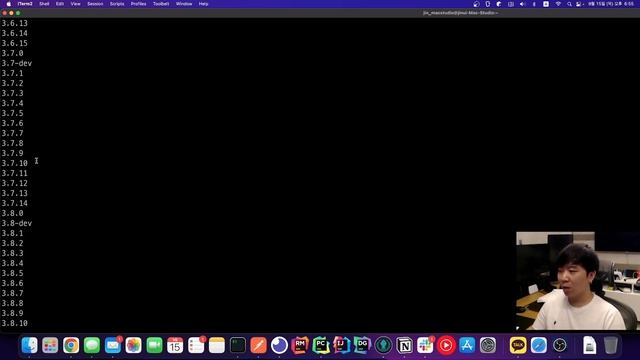Open Slack from the dock
640x360 pixels.
pos(425,345)
